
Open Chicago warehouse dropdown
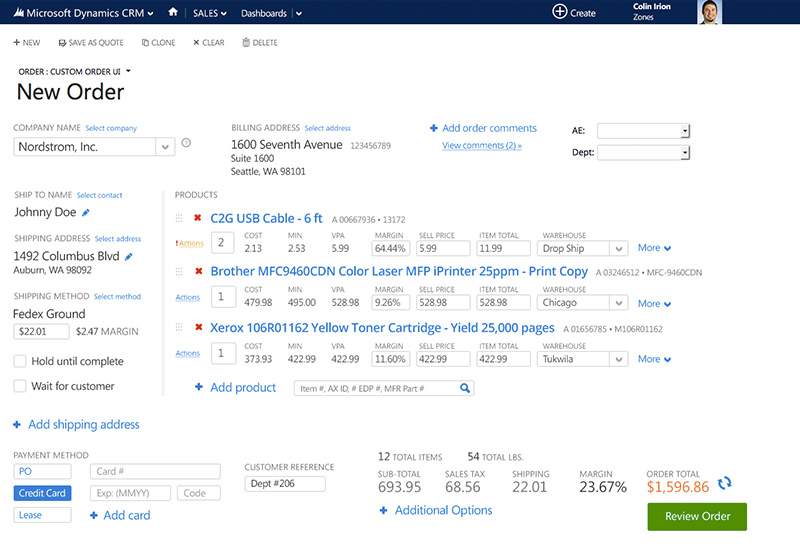point(618,303)
